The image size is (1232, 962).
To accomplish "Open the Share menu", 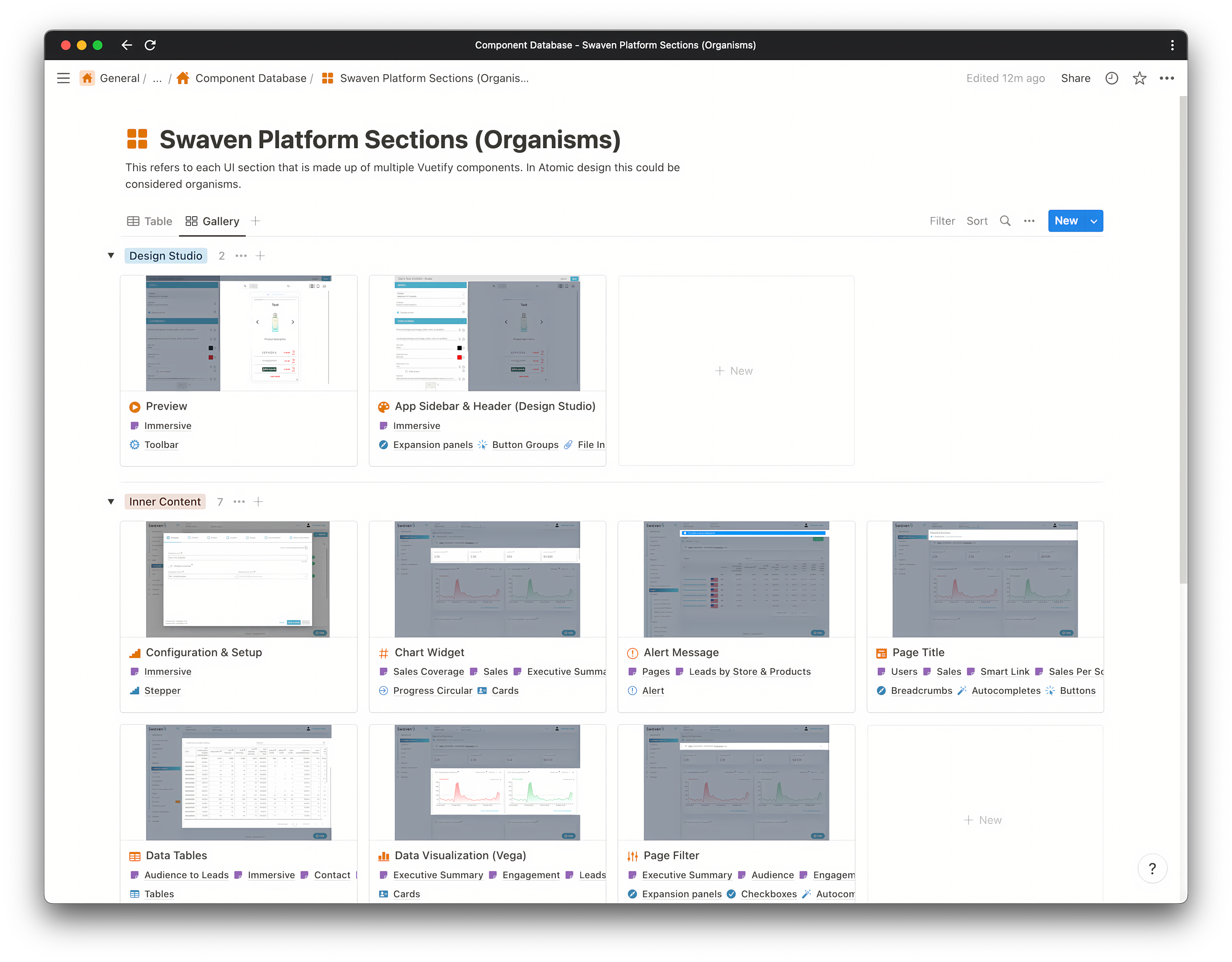I will point(1075,78).
